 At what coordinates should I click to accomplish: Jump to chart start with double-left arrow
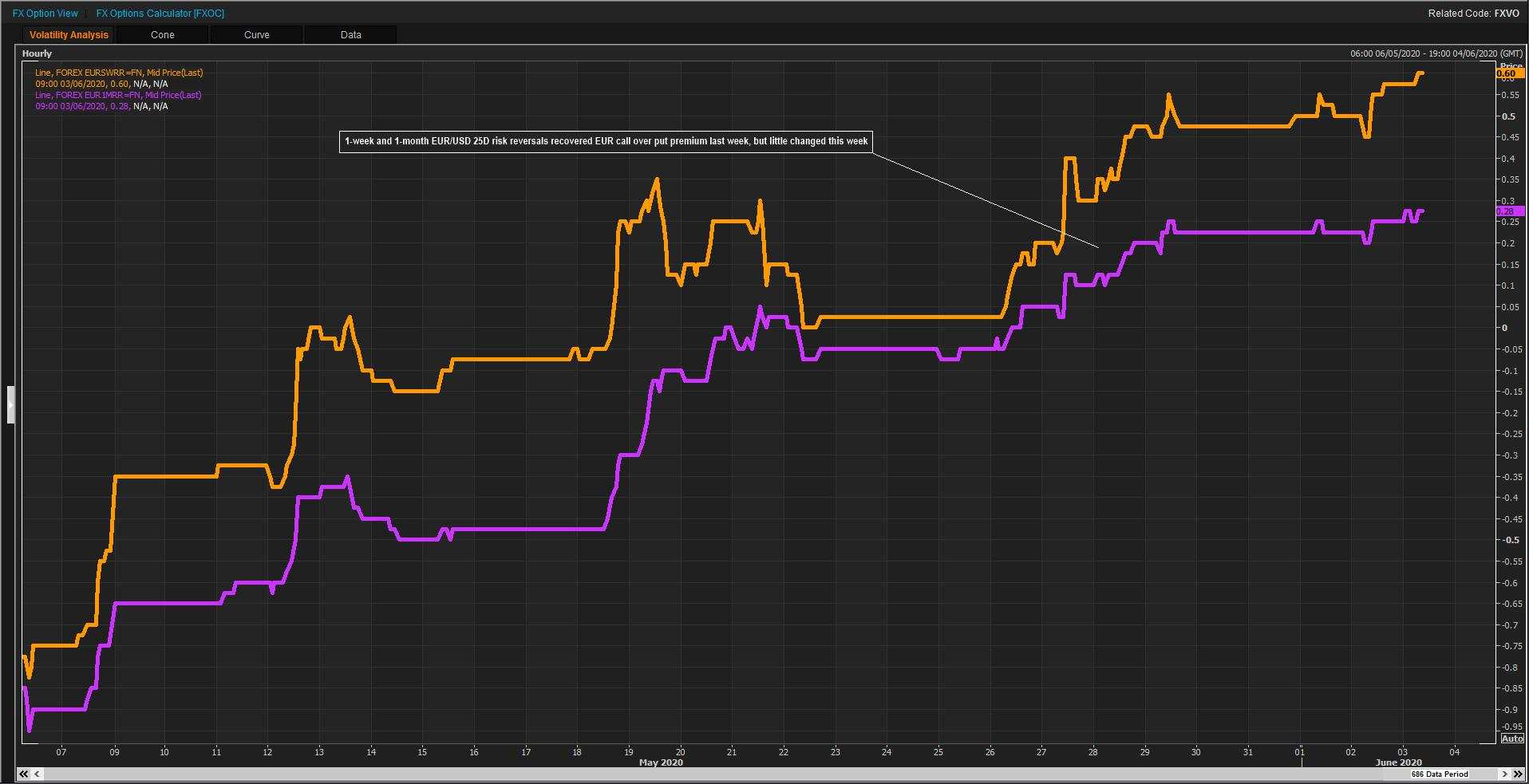pos(24,774)
